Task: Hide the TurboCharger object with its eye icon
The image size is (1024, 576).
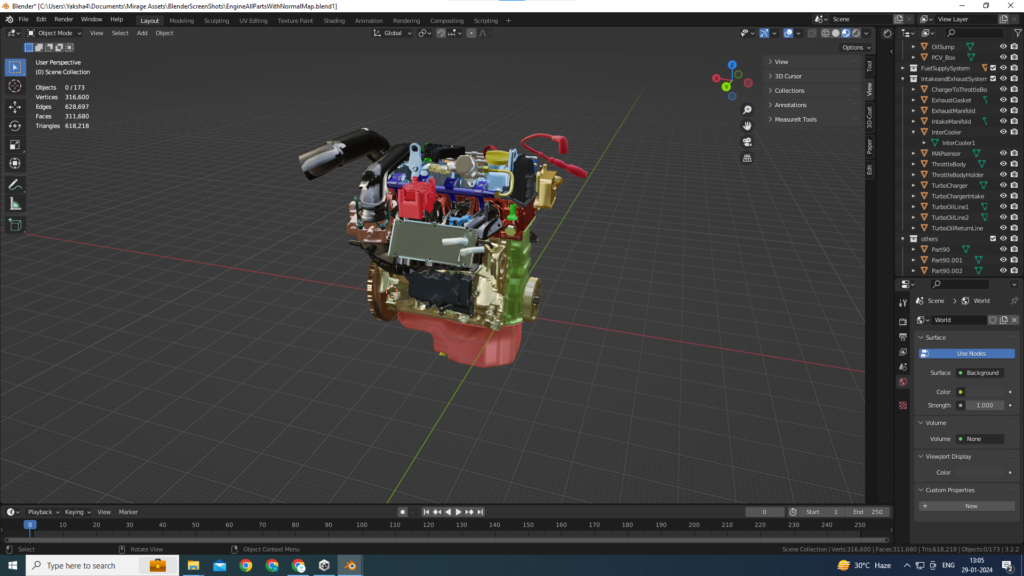Action: pyautogui.click(x=1003, y=186)
